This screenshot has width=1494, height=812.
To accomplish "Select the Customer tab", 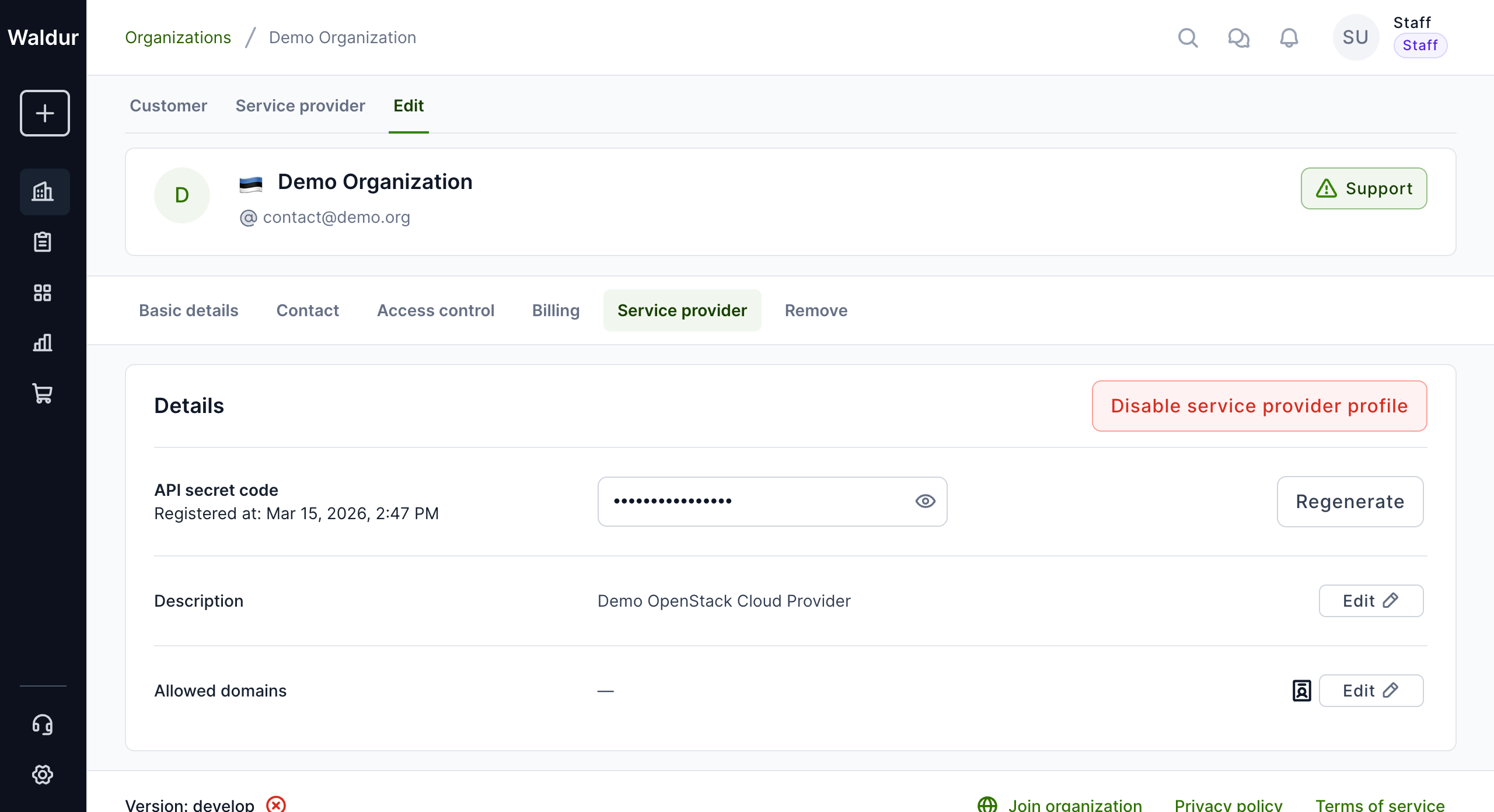I will [x=168, y=106].
